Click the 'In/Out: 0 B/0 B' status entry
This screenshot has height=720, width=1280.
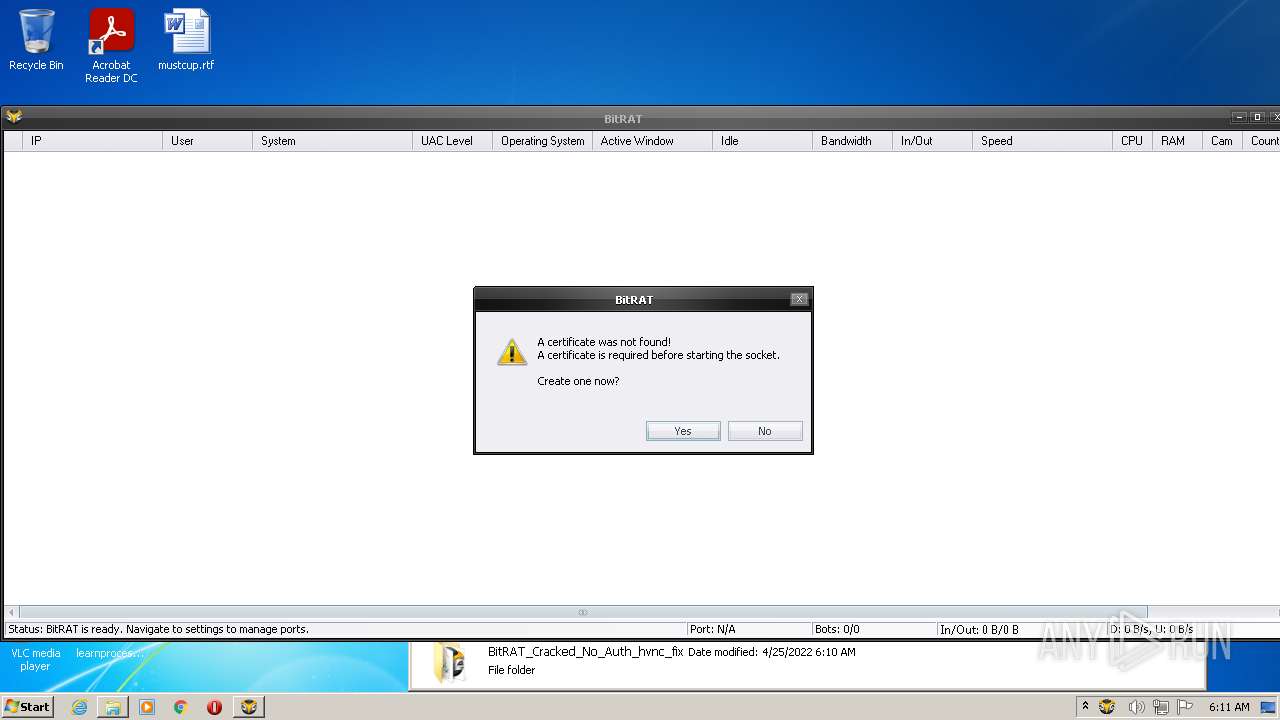tap(980, 629)
